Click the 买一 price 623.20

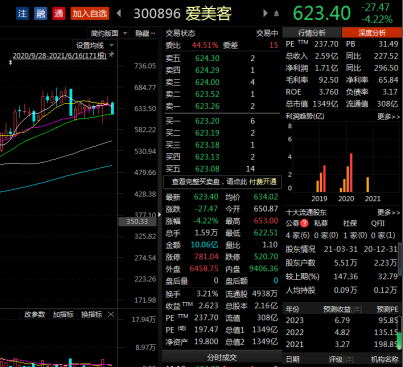coord(207,121)
